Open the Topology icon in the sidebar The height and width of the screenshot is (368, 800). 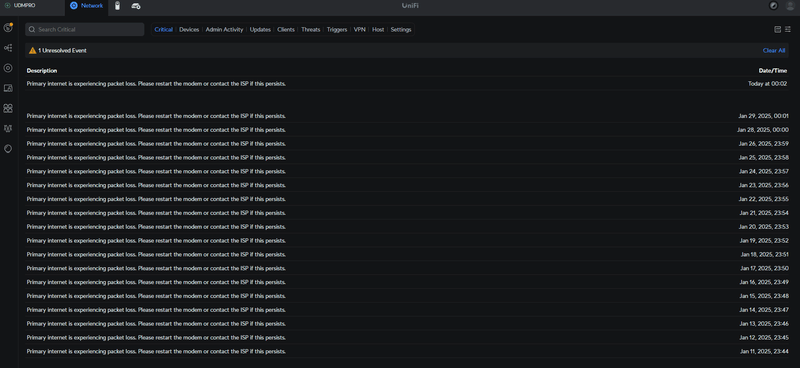[x=8, y=48]
